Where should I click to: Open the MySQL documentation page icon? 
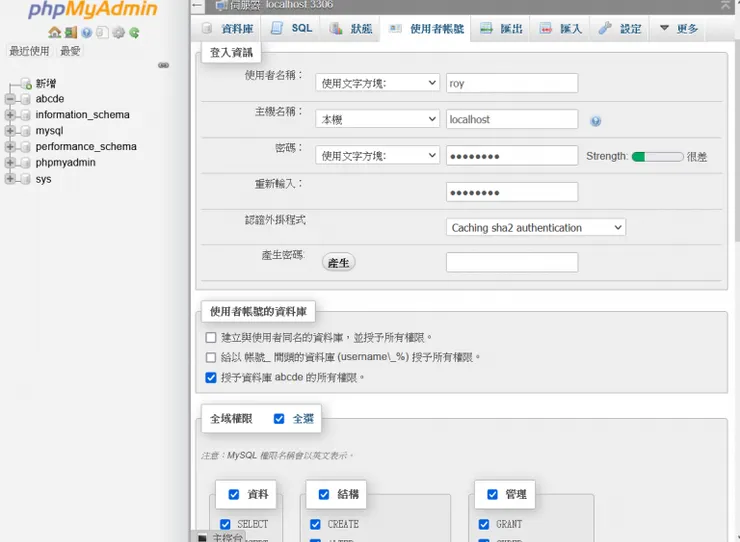tap(102, 32)
